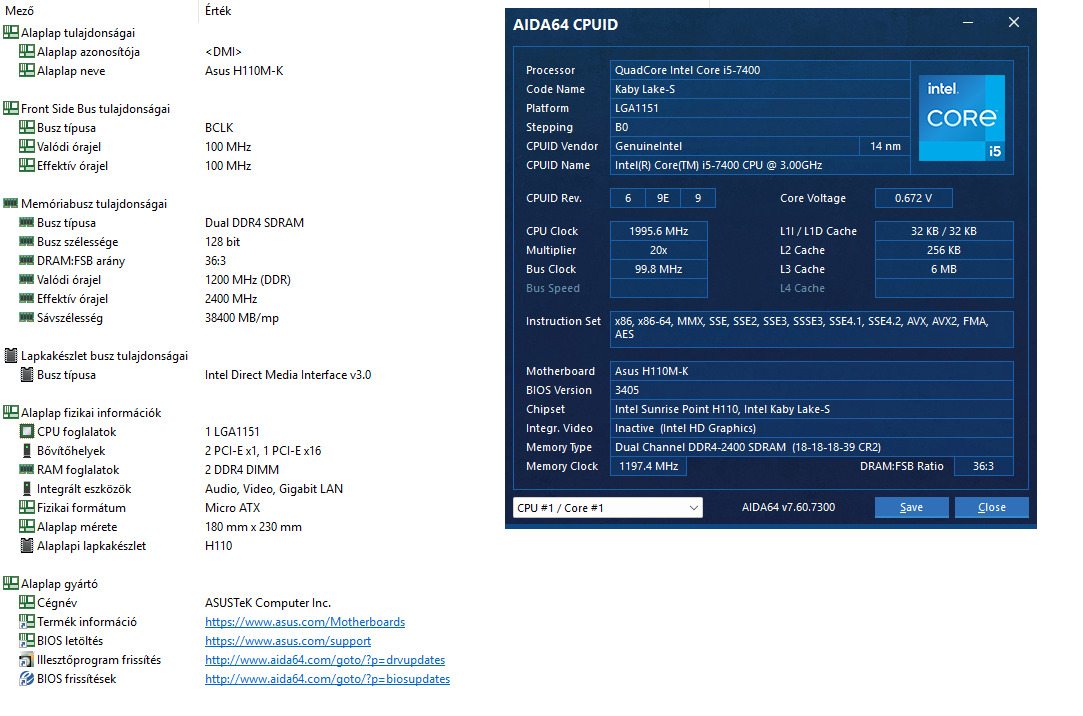Open the aida64 drvupdates link
This screenshot has width=1083, height=716.
tap(325, 659)
